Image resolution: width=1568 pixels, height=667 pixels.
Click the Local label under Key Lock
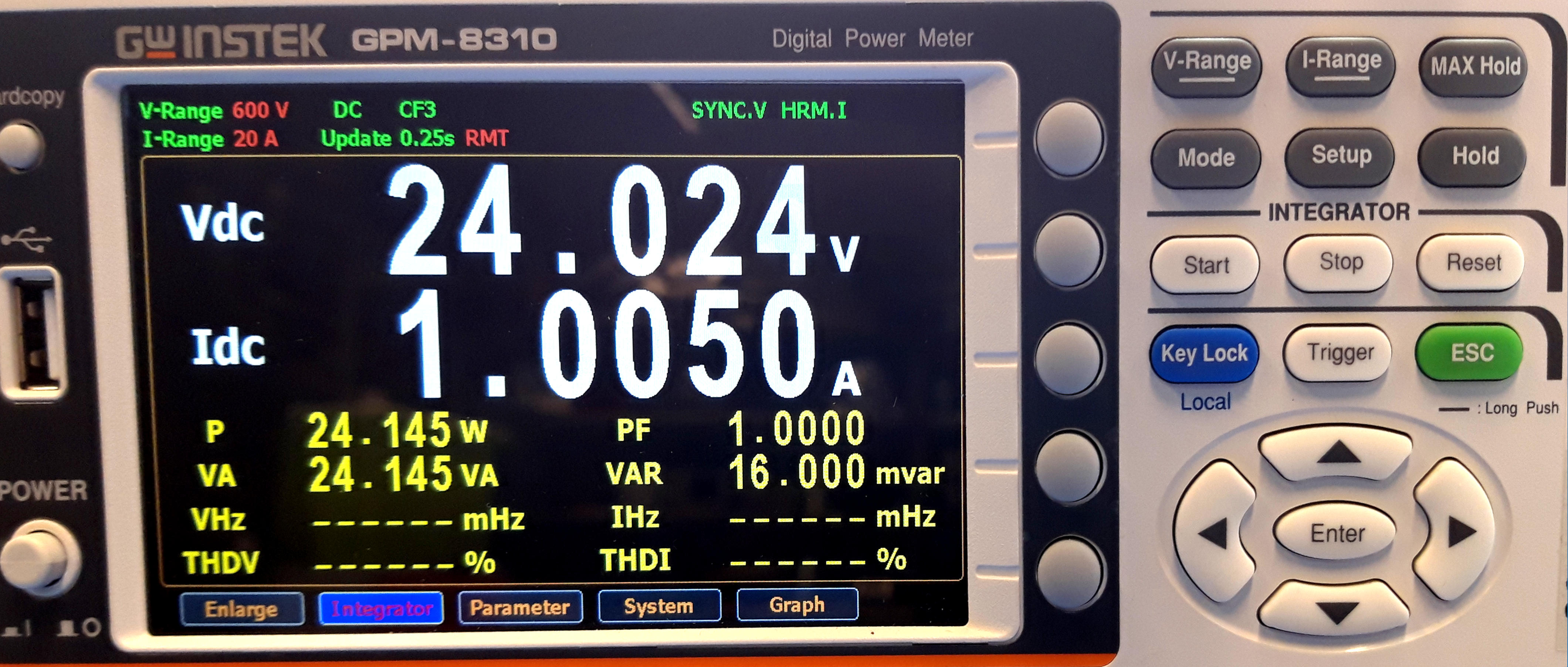click(x=1205, y=402)
